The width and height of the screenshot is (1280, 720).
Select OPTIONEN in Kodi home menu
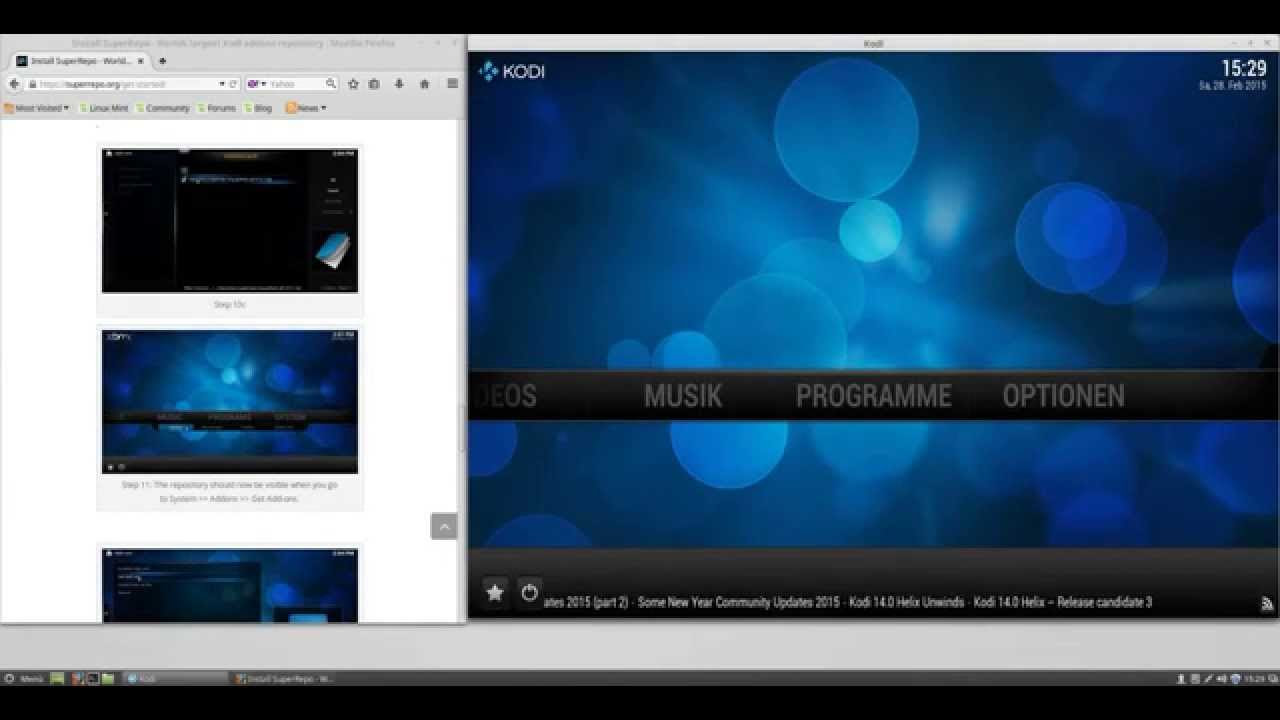tap(1063, 396)
